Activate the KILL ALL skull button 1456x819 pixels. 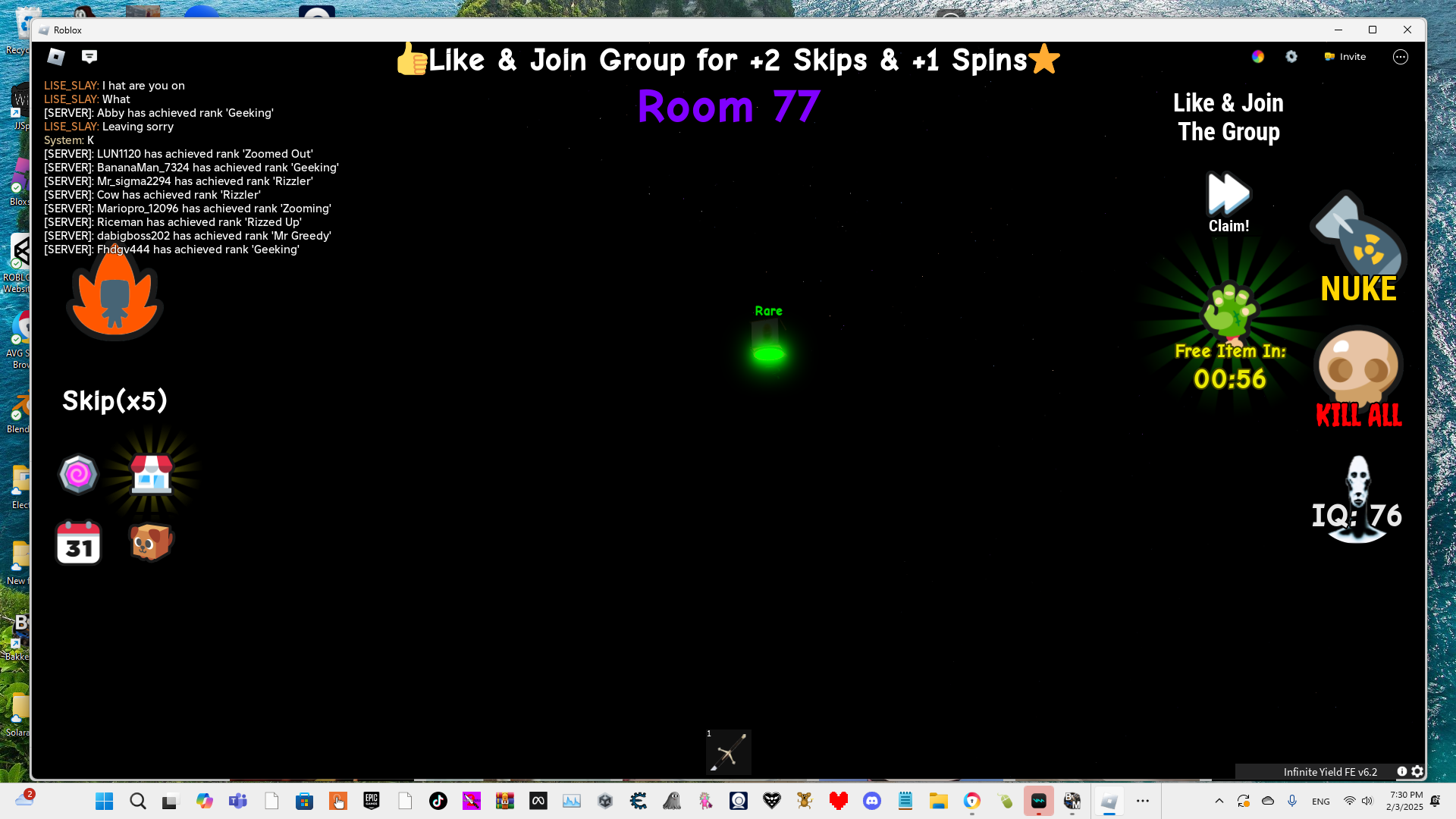tap(1358, 377)
